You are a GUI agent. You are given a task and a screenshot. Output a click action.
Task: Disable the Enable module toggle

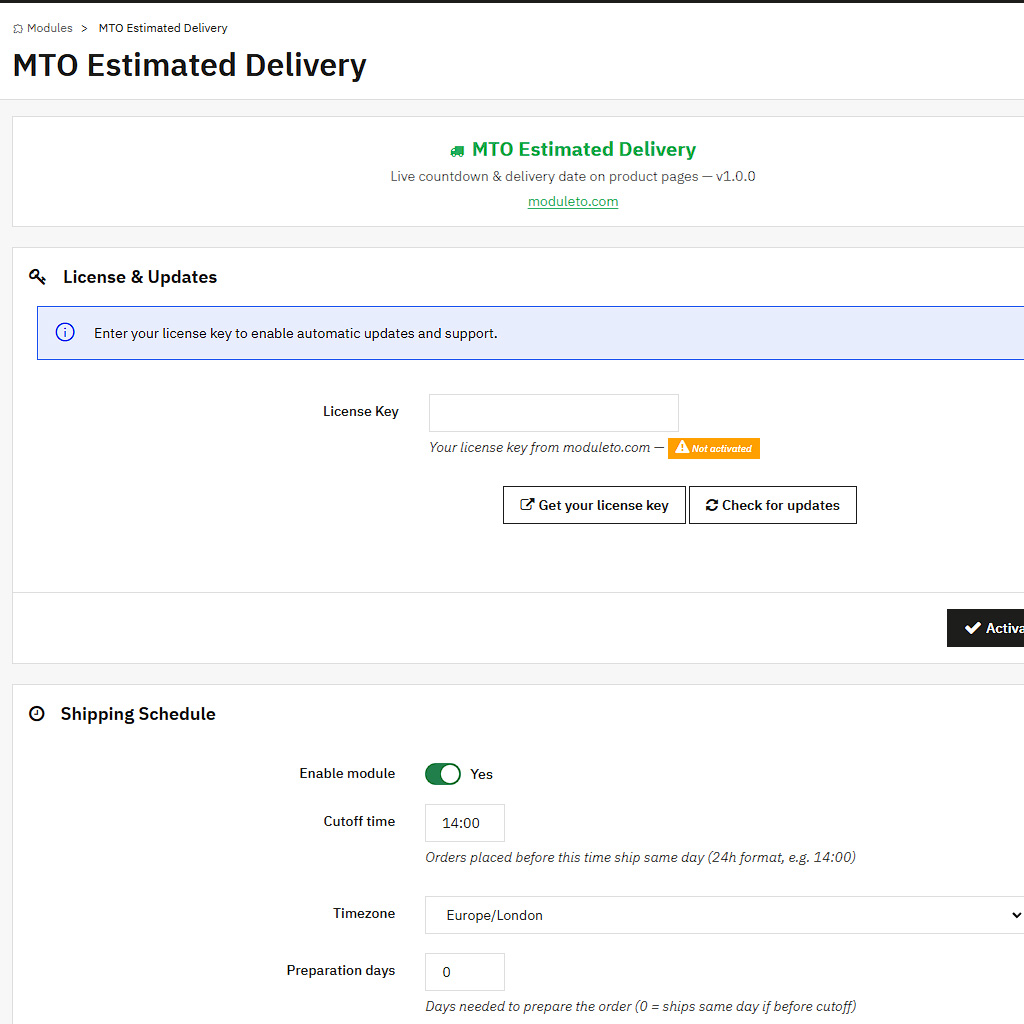pyautogui.click(x=442, y=774)
